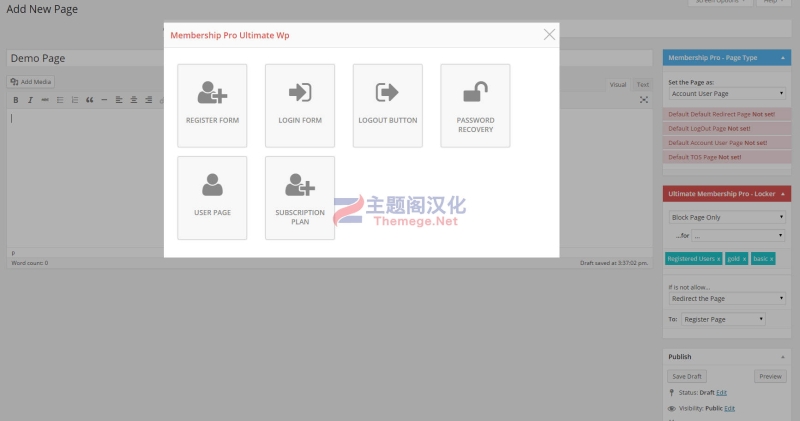Insert a bulleted list
The image size is (800, 421).
coord(60,100)
